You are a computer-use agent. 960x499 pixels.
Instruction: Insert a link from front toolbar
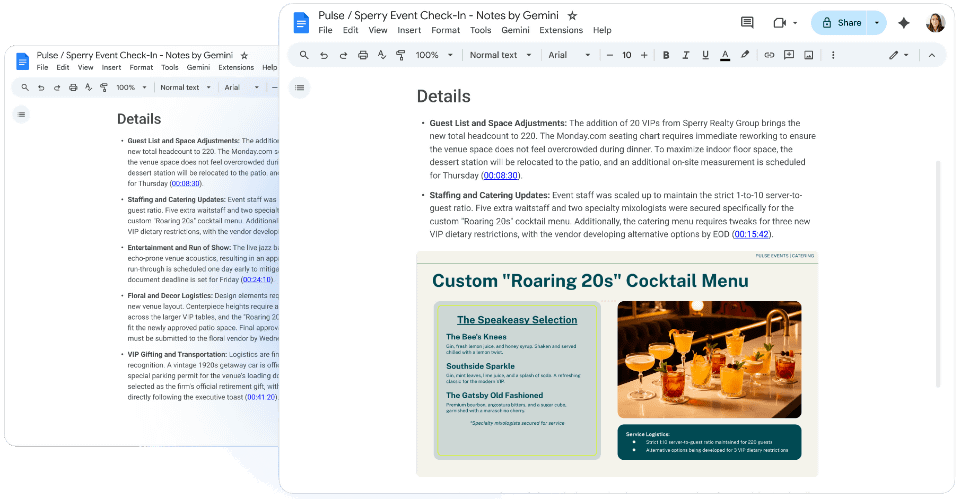769,55
